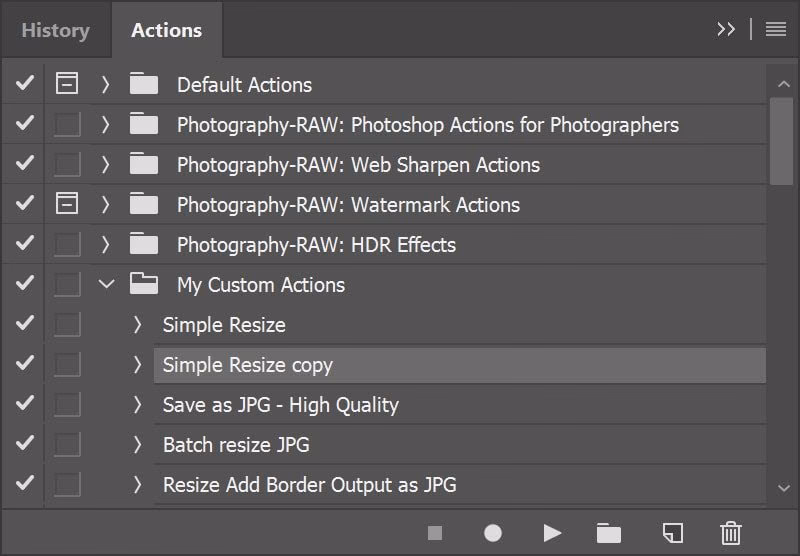Viewport: 800px width, 556px height.
Task: Select the Actions tab
Action: [x=166, y=31]
